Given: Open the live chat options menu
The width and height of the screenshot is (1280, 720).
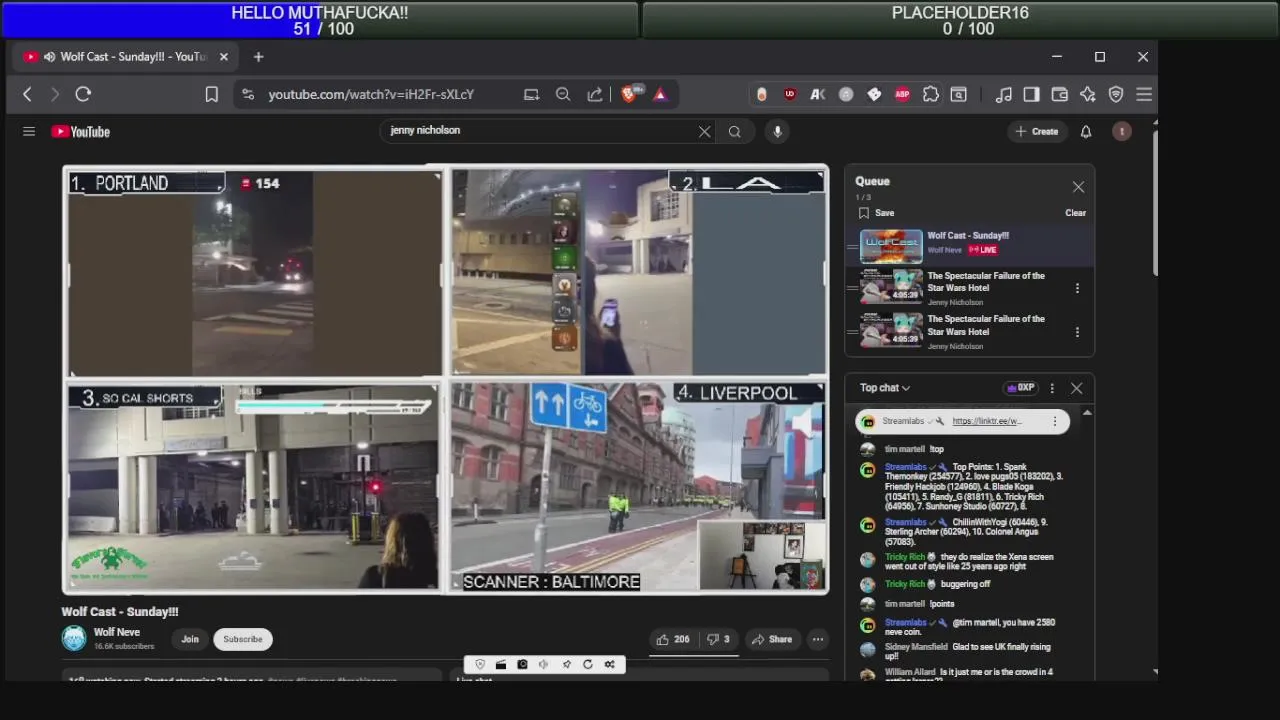Looking at the screenshot, I should pos(1052,388).
